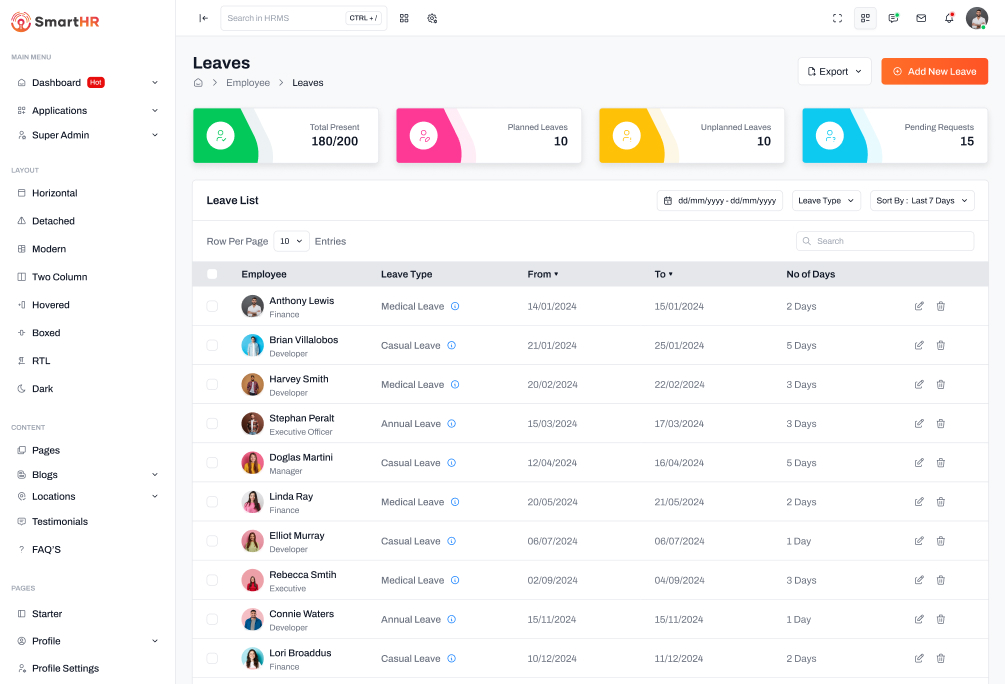Check the box for Stephan Peralt row
This screenshot has width=1005, height=684.
(212, 424)
